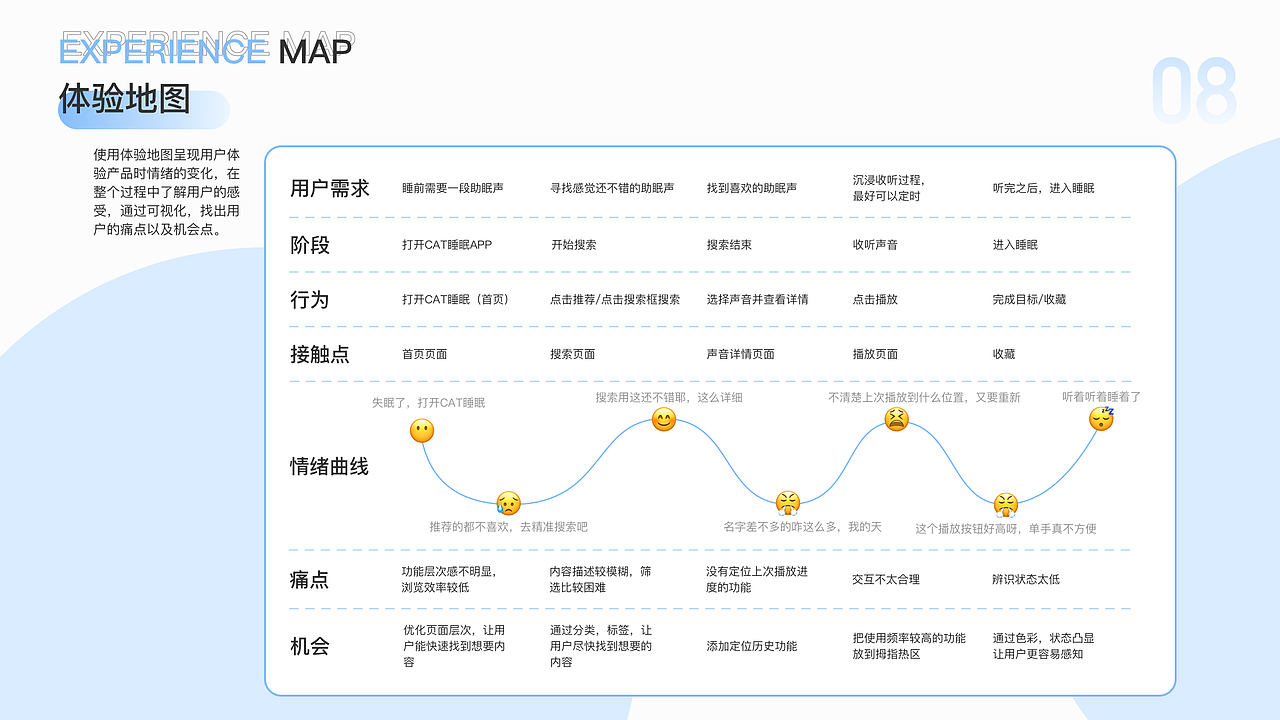Click the stage cell '收听声音'
This screenshot has width=1280, height=720.
pos(875,245)
